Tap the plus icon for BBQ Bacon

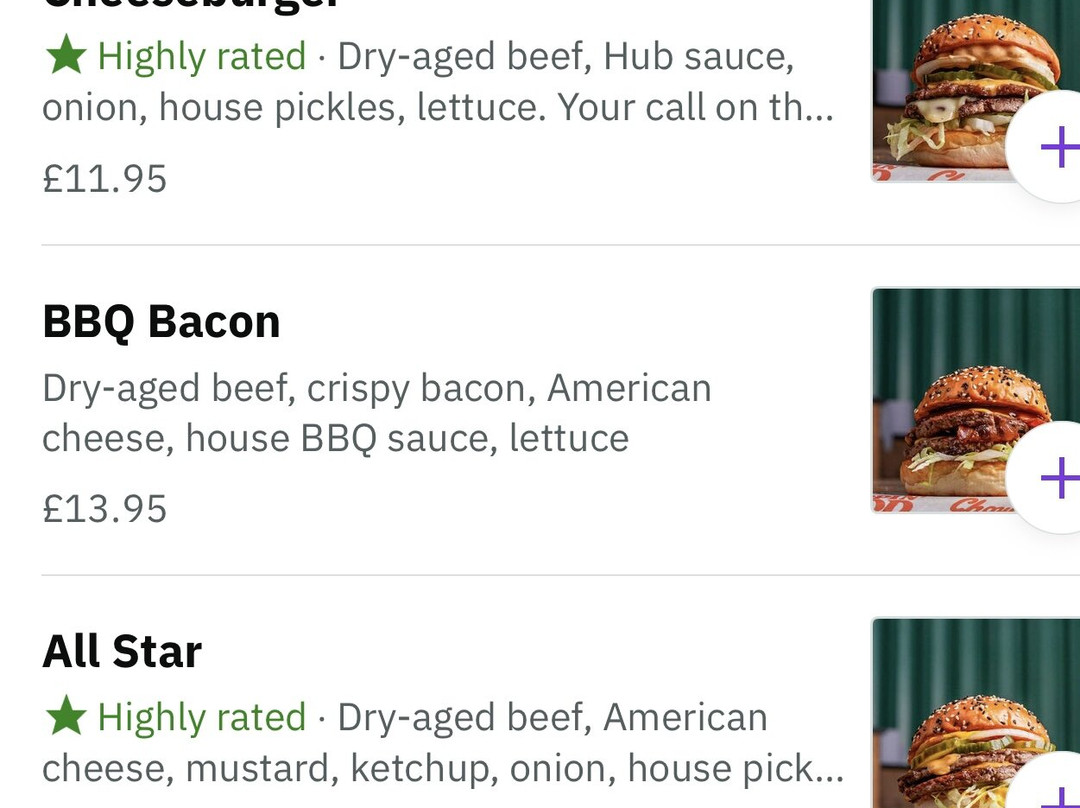point(1055,479)
